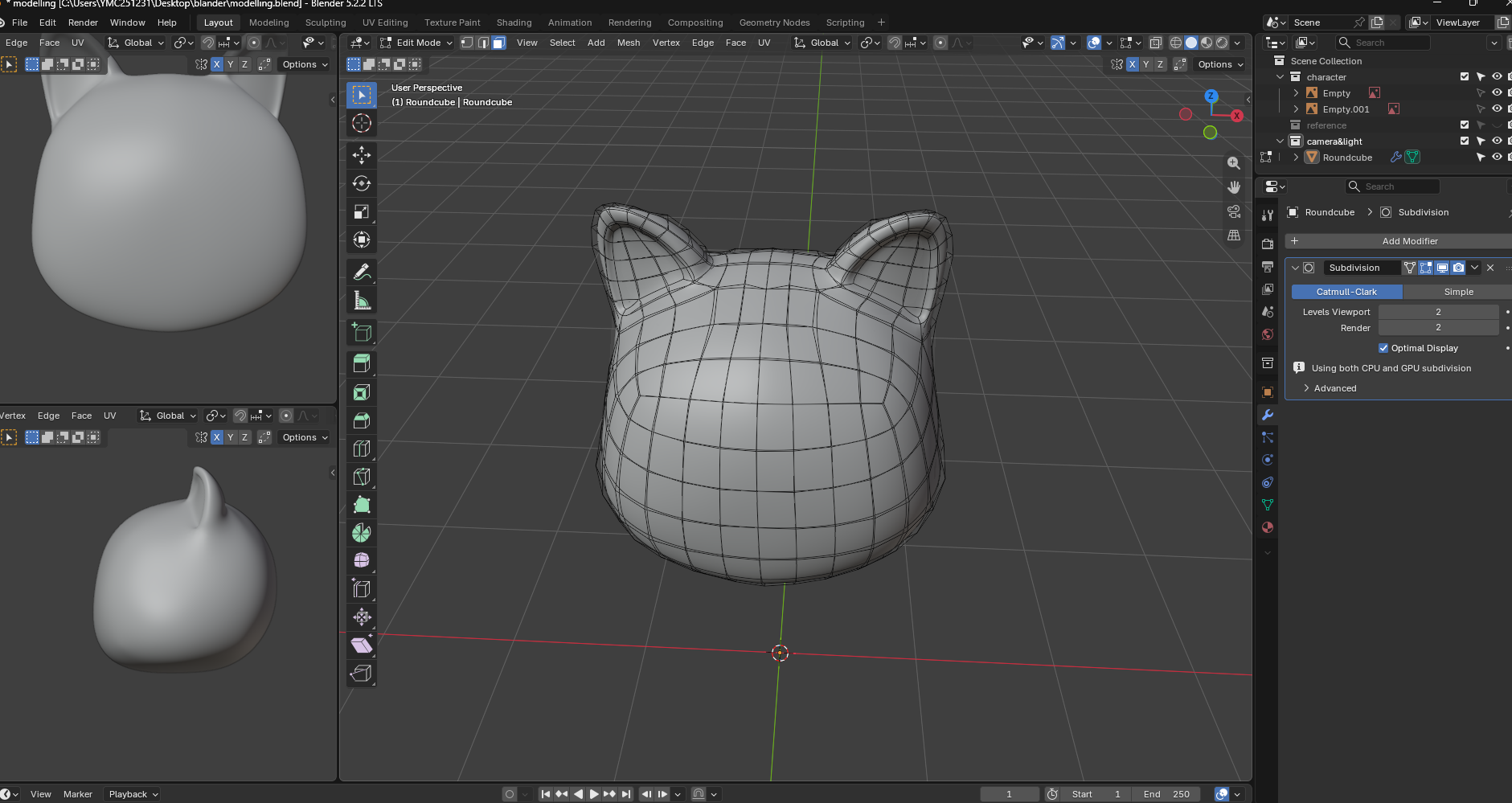
Task: Select the Cursor tool in toolbar
Action: (362, 123)
